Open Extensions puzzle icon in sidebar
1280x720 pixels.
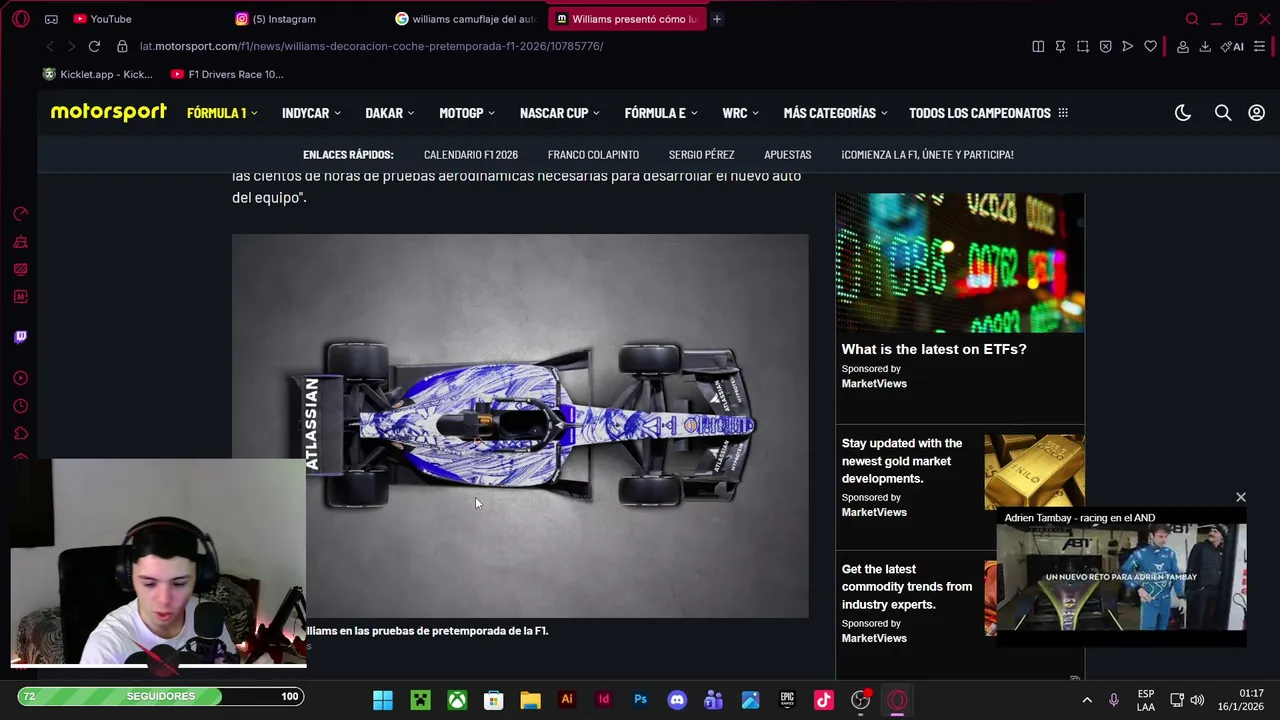pos(20,434)
